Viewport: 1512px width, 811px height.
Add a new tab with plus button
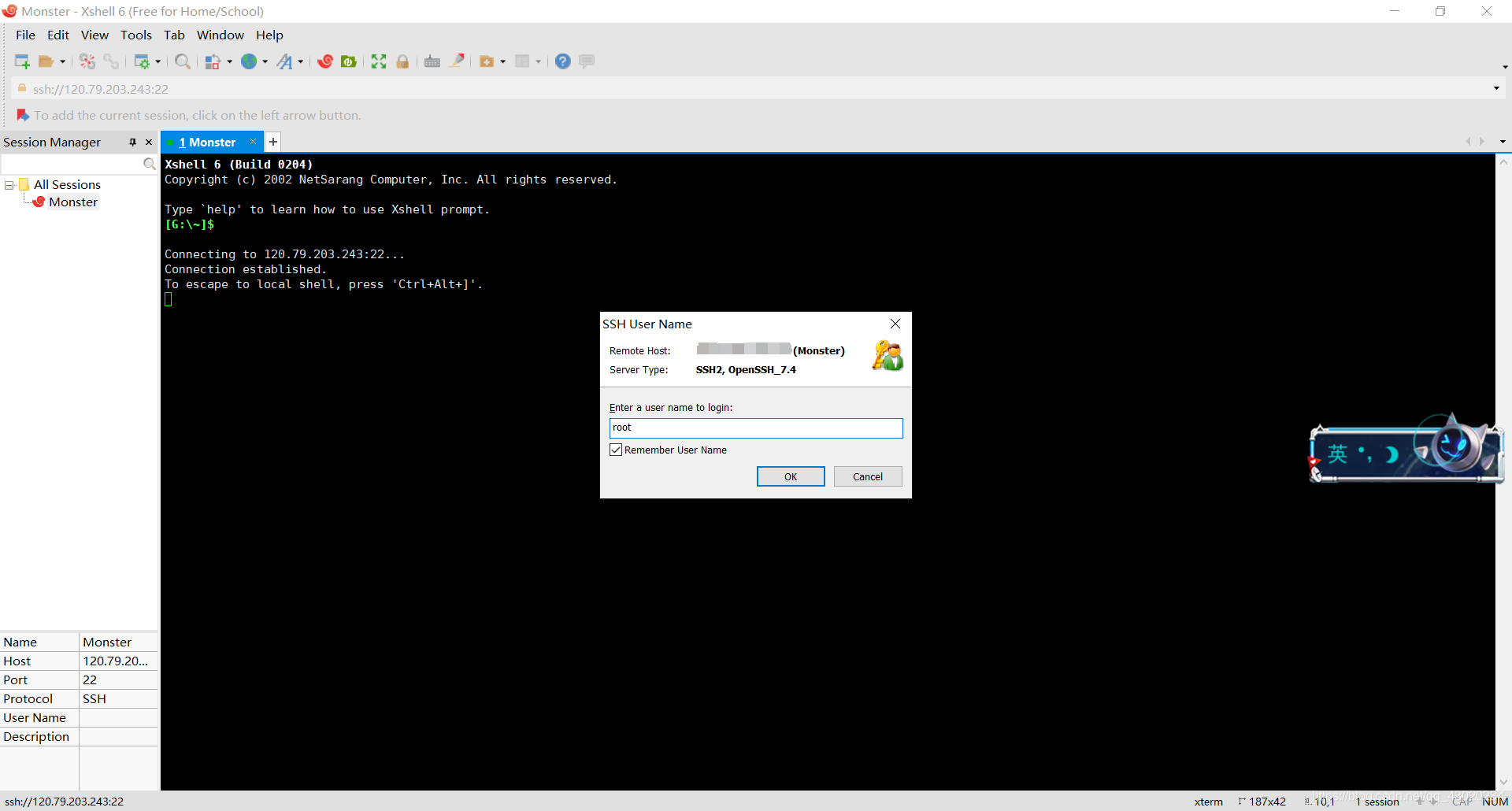pyautogui.click(x=273, y=142)
